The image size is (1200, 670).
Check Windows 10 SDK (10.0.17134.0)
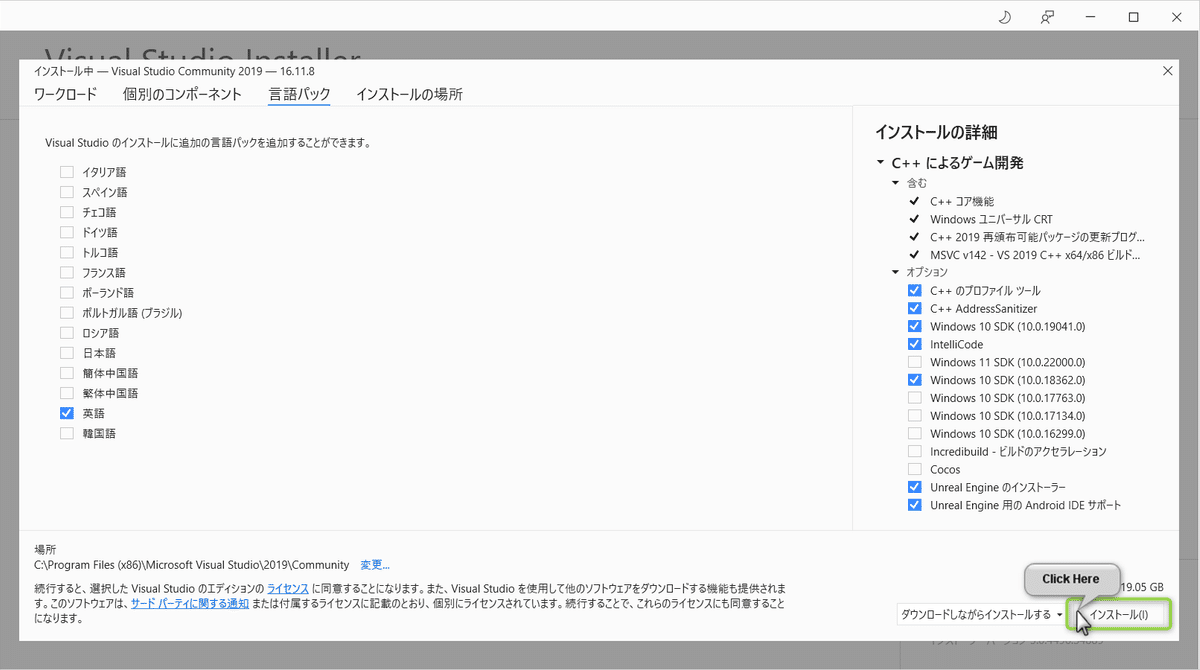click(x=914, y=415)
